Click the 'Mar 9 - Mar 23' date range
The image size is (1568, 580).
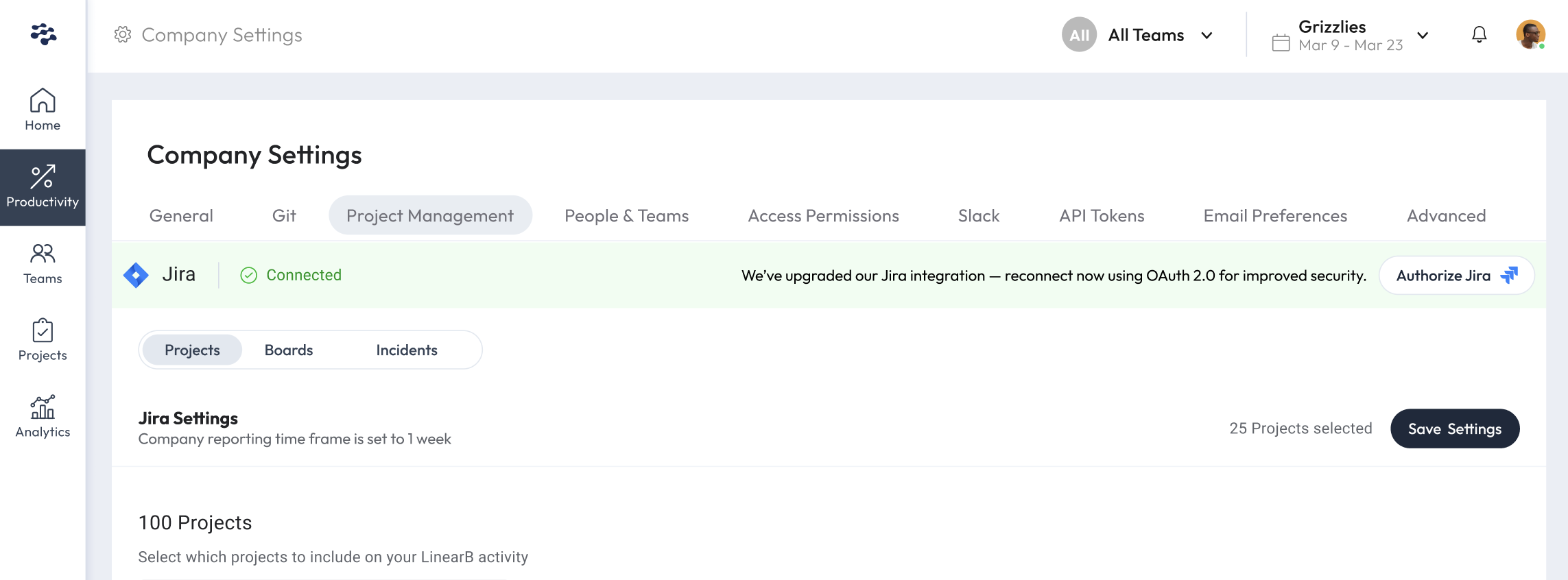[x=1351, y=45]
